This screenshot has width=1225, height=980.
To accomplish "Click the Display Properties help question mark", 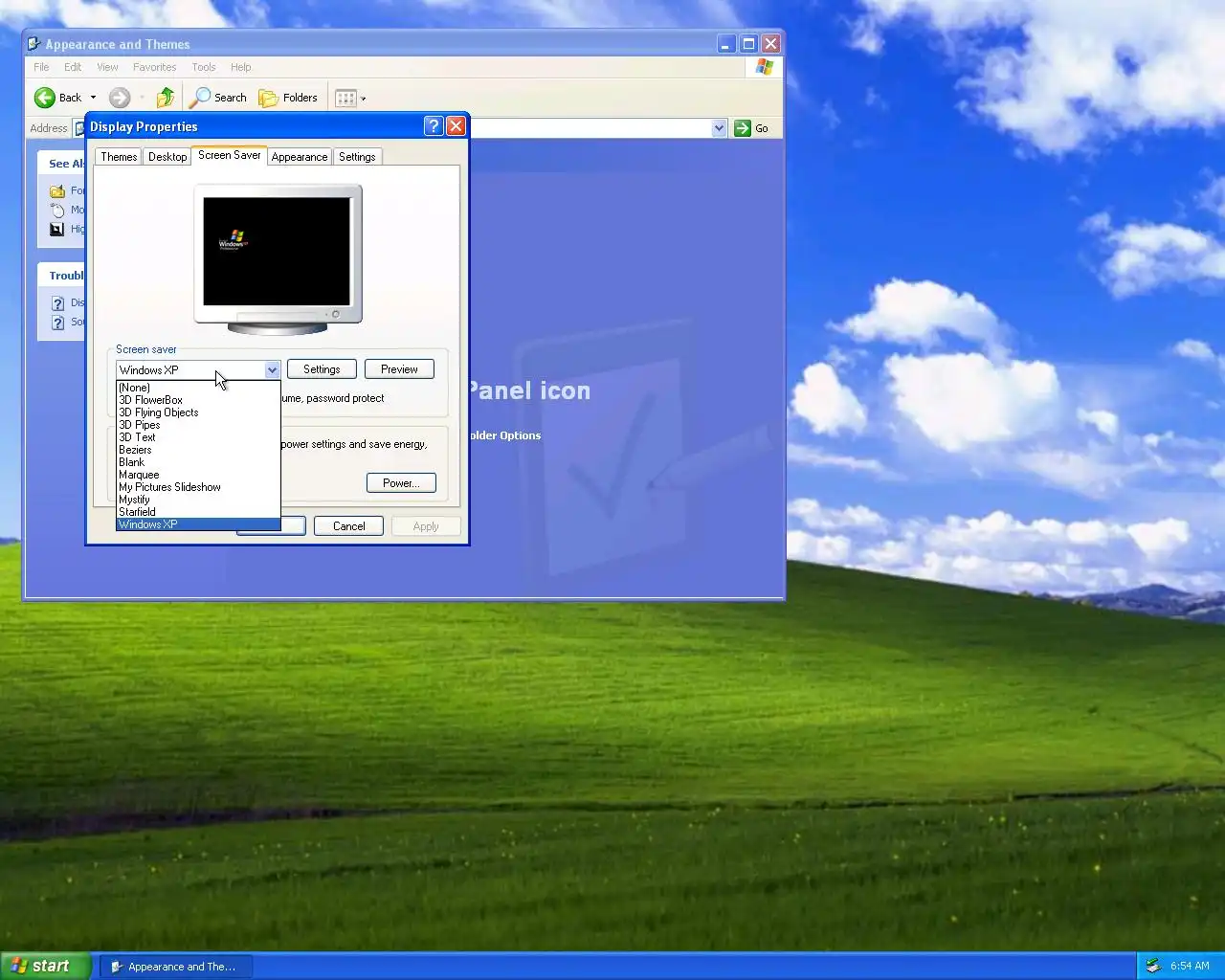I will coord(434,126).
